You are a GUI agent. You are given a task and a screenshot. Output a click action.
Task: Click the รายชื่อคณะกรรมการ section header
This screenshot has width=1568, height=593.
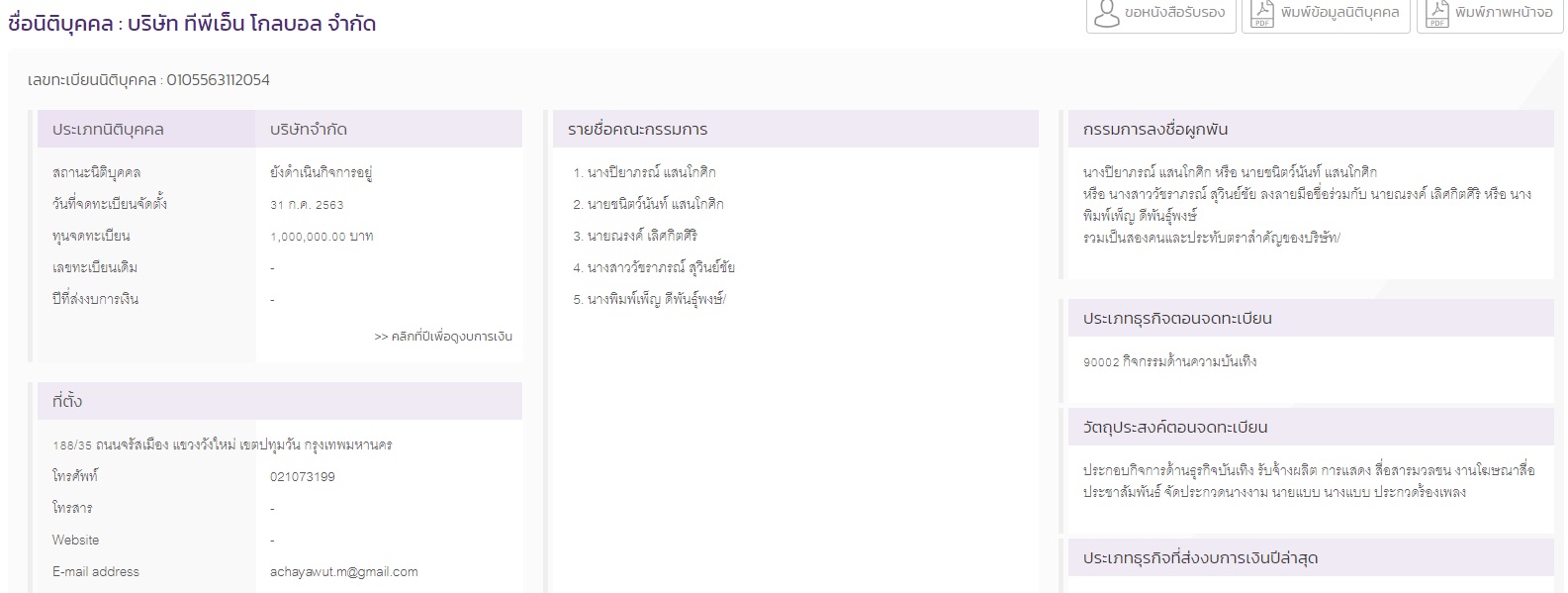pos(637,130)
